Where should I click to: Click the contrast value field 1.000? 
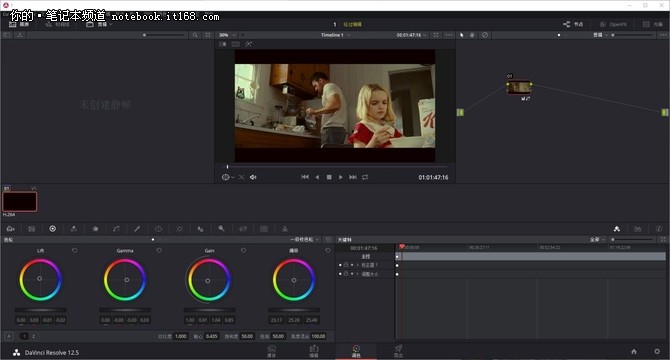click(181, 336)
